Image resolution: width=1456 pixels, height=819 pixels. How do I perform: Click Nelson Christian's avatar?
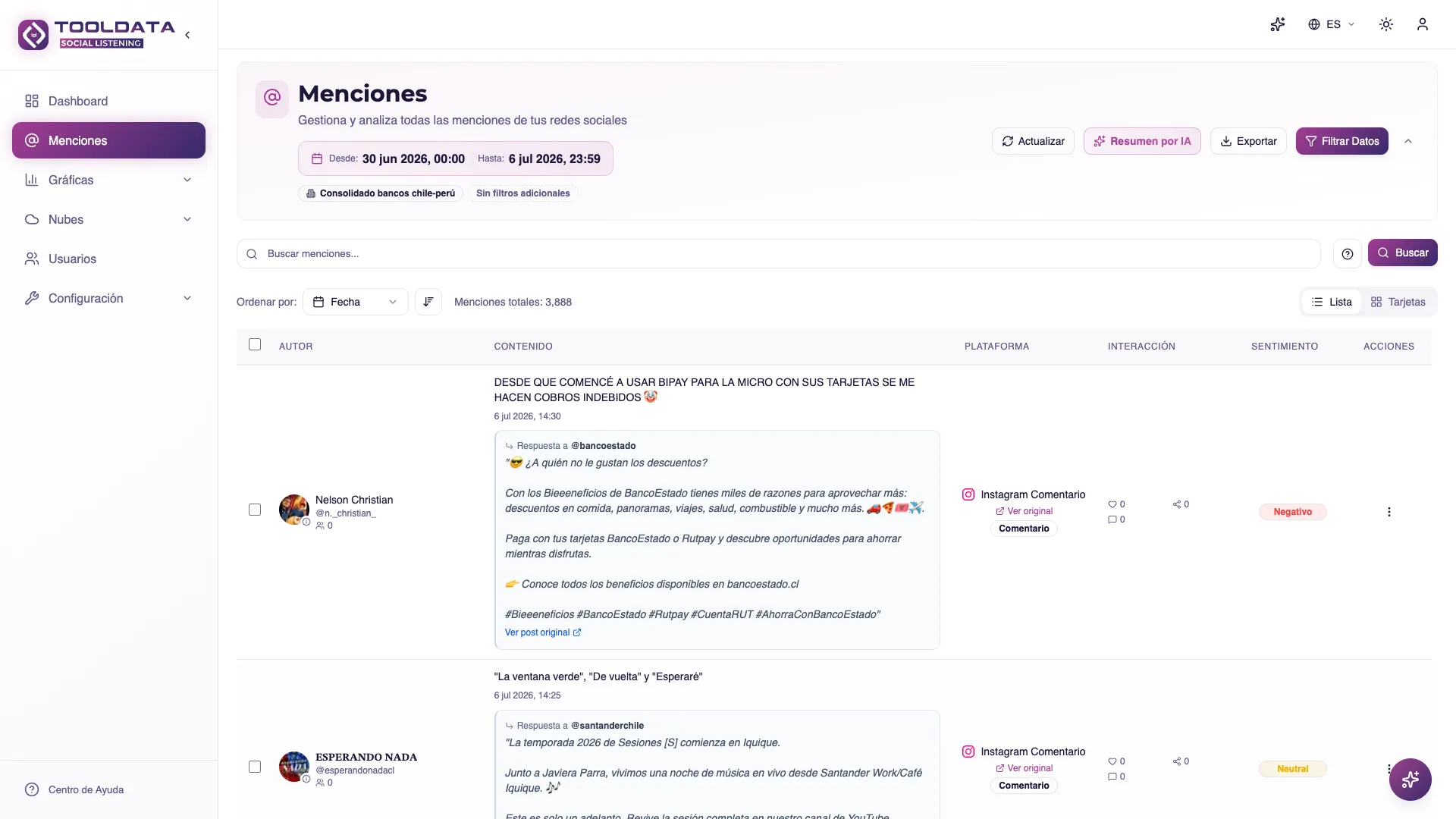click(293, 509)
